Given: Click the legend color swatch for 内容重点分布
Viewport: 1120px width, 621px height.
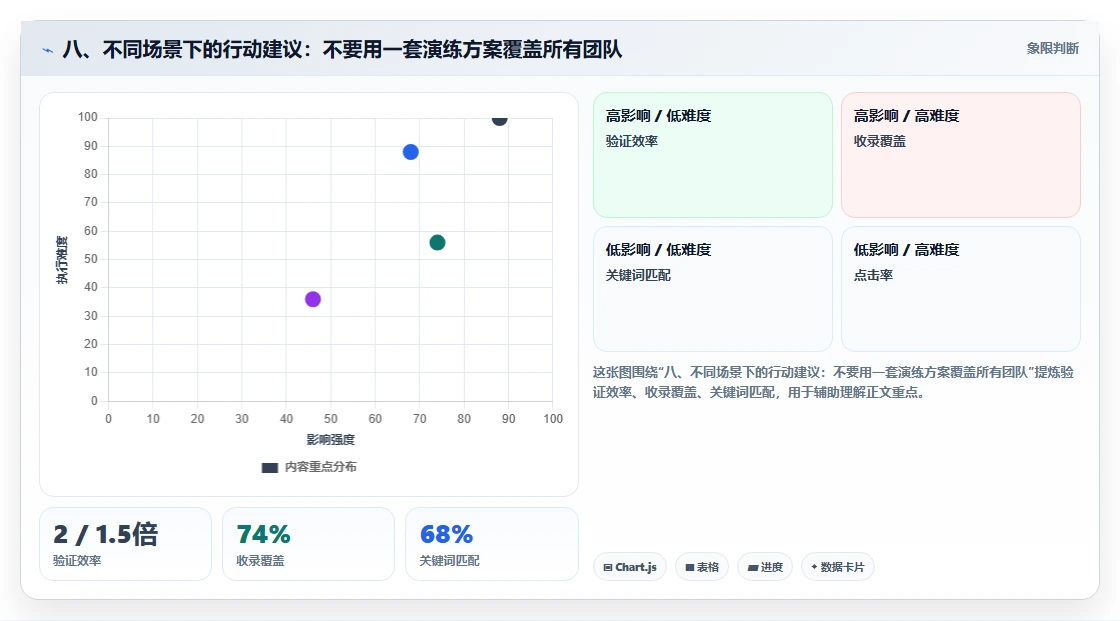Looking at the screenshot, I should [269, 467].
